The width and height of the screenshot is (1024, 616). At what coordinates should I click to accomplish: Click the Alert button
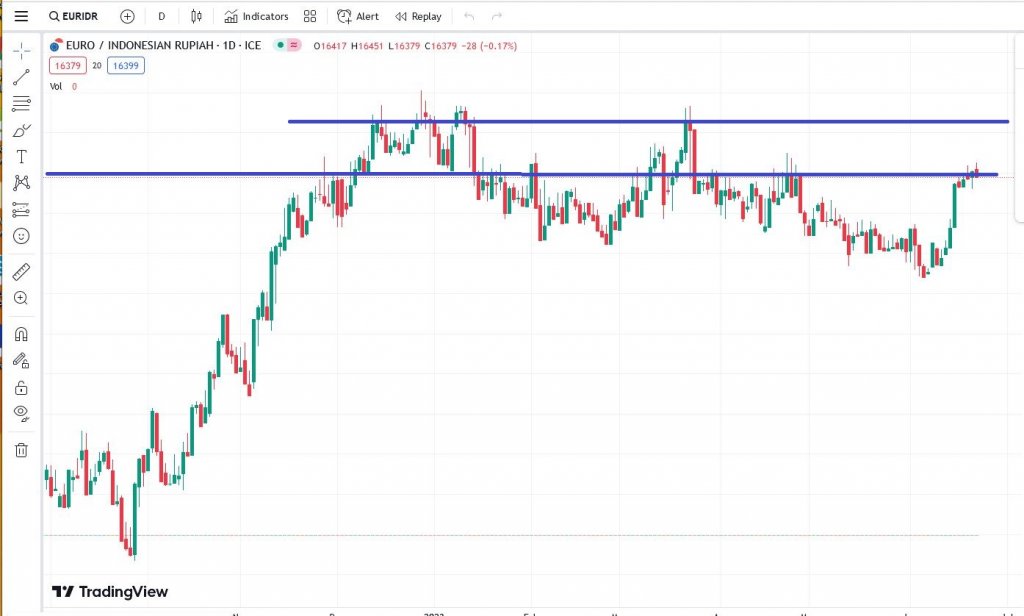358,16
